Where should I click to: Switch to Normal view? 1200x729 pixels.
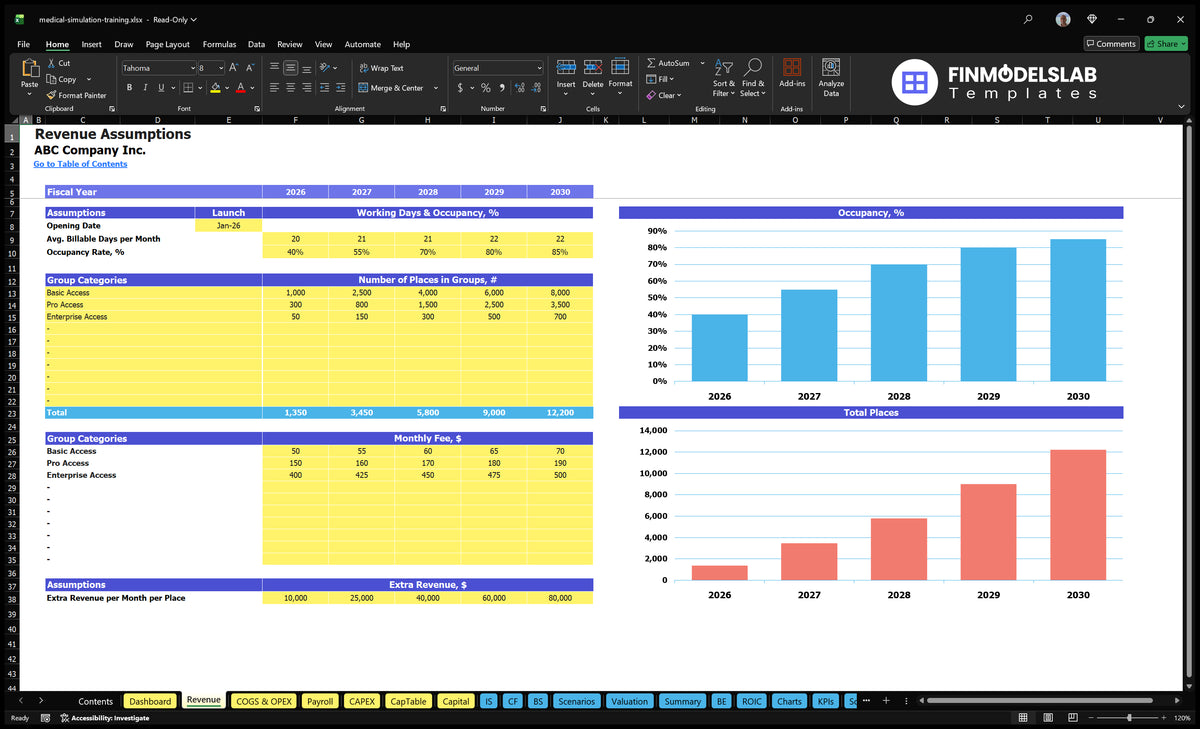pyautogui.click(x=1022, y=718)
